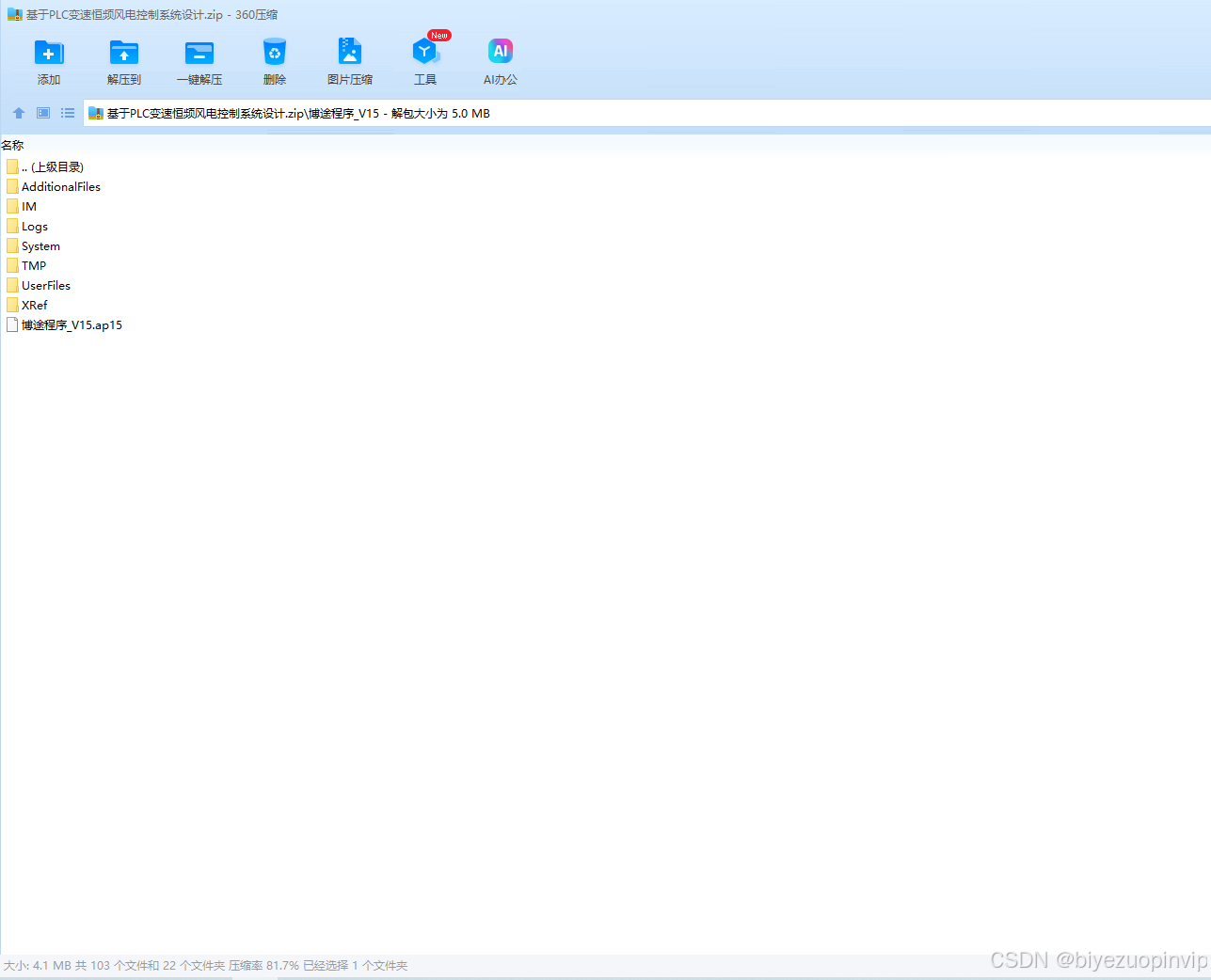This screenshot has height=980, width=1211.
Task: Select the System folder
Action: click(x=33, y=245)
